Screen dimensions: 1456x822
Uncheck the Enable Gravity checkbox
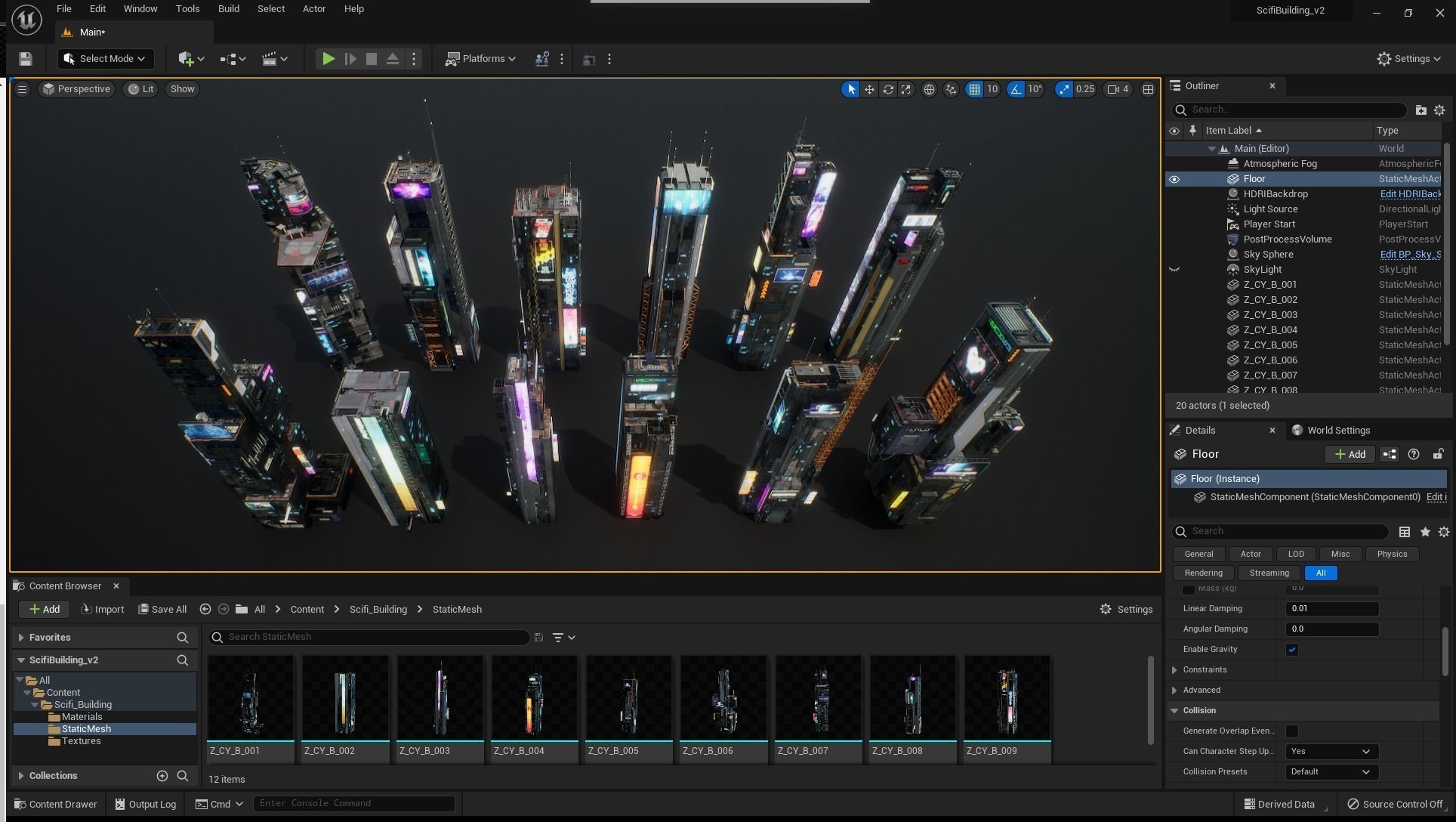(1292, 650)
